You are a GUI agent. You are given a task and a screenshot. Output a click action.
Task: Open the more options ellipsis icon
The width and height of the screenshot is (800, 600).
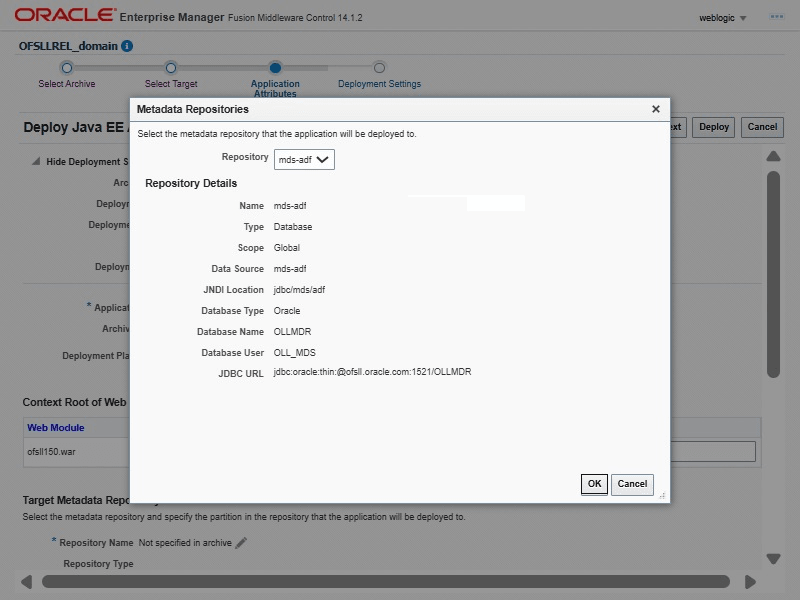[777, 17]
